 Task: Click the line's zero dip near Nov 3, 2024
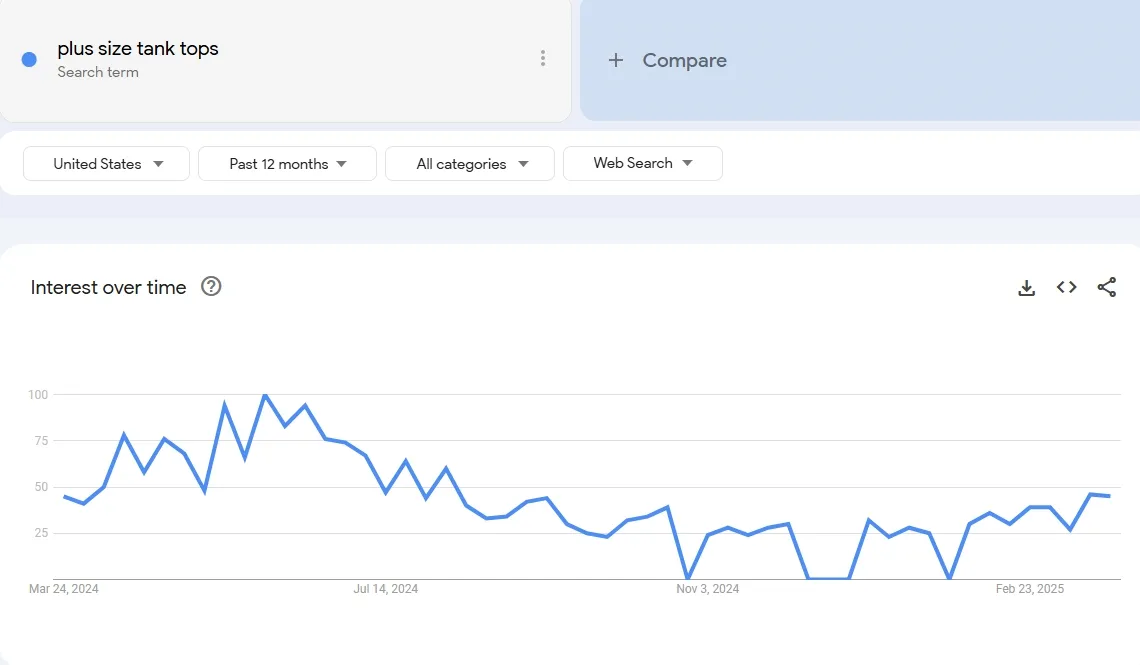click(x=687, y=578)
